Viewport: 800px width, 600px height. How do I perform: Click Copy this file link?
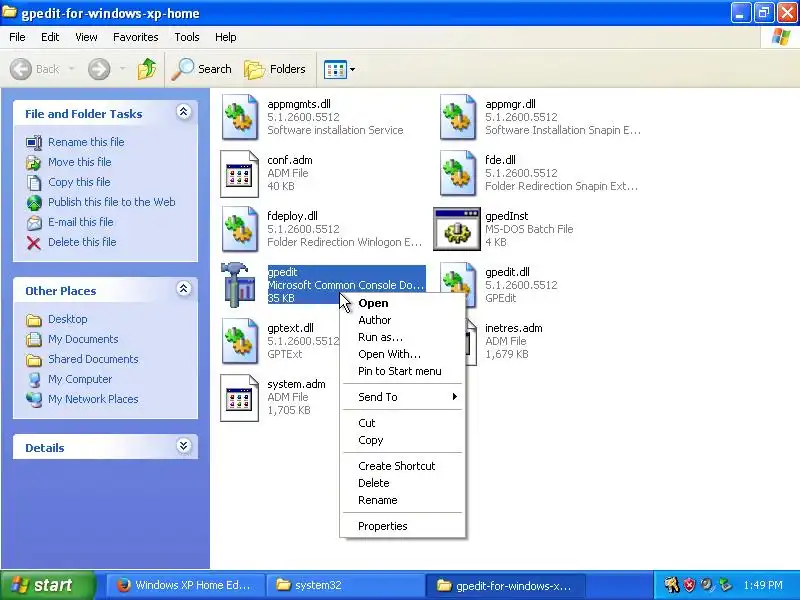click(79, 182)
